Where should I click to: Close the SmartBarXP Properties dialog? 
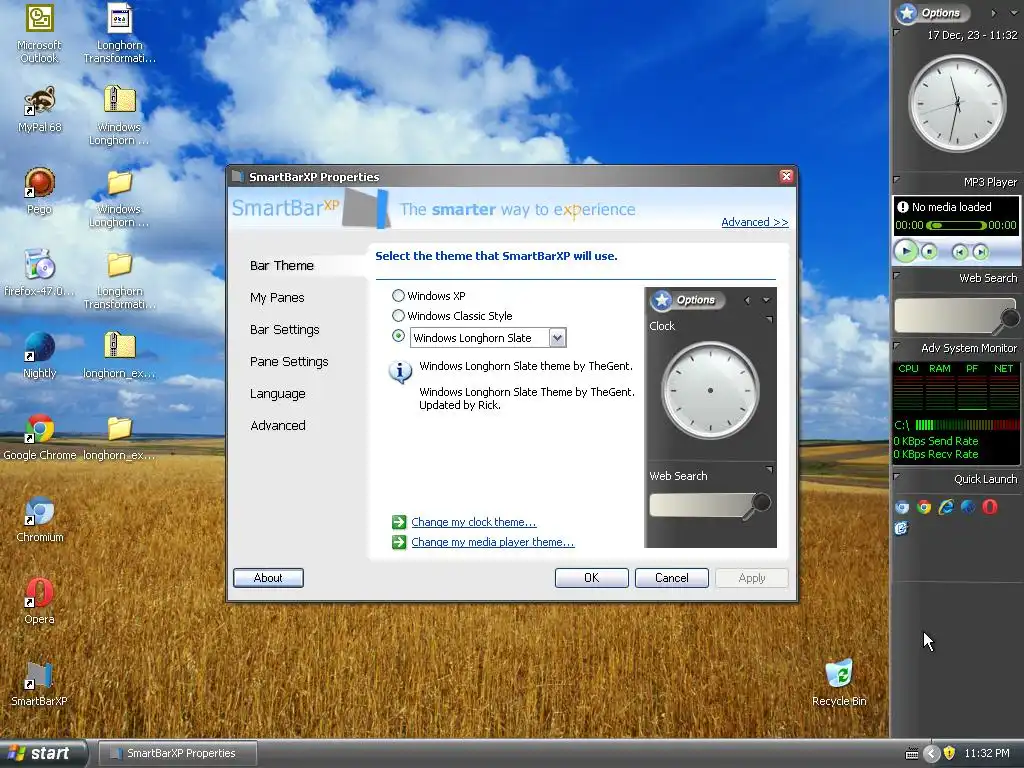(786, 176)
